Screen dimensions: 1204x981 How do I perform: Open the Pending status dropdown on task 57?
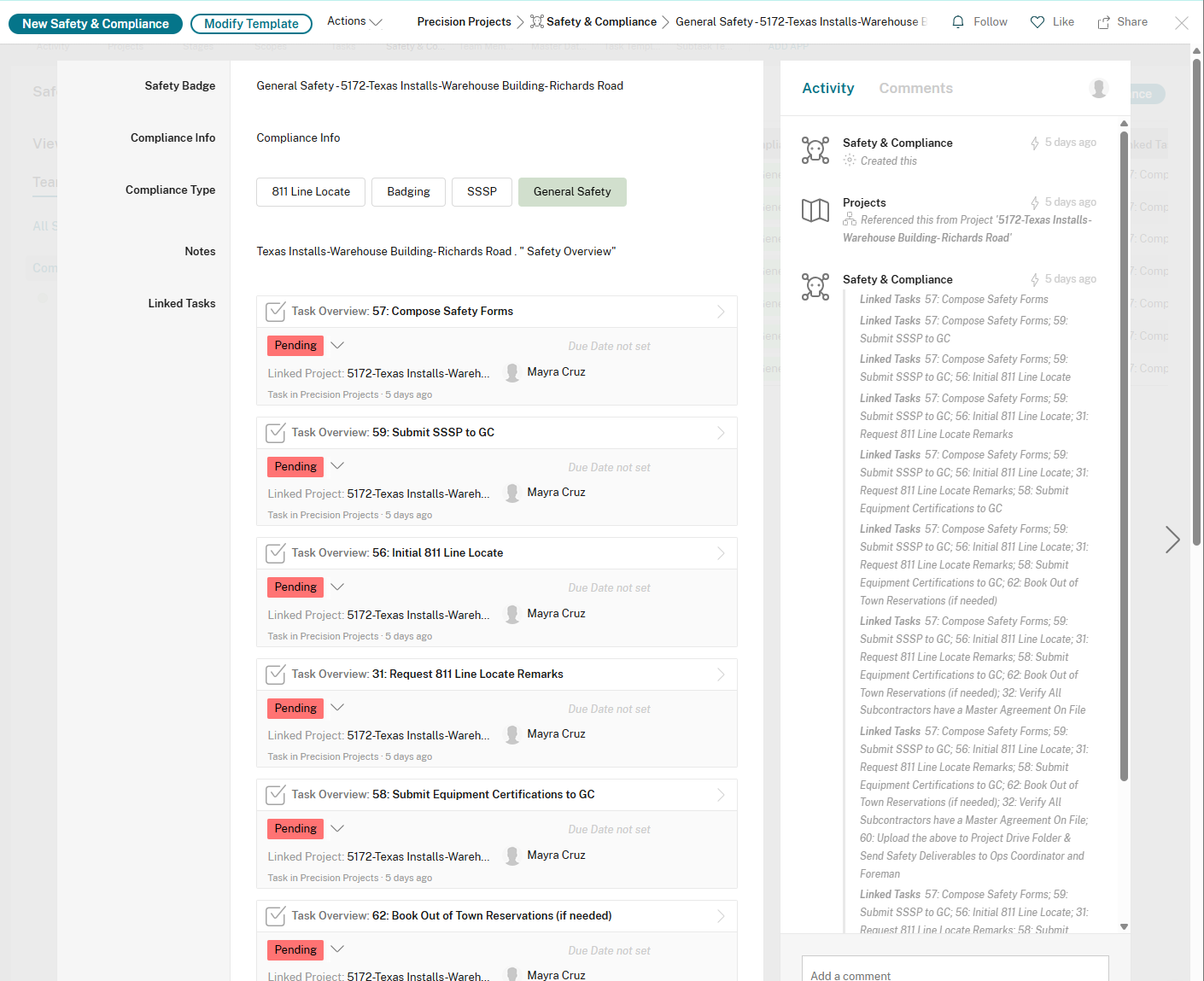[x=337, y=345]
